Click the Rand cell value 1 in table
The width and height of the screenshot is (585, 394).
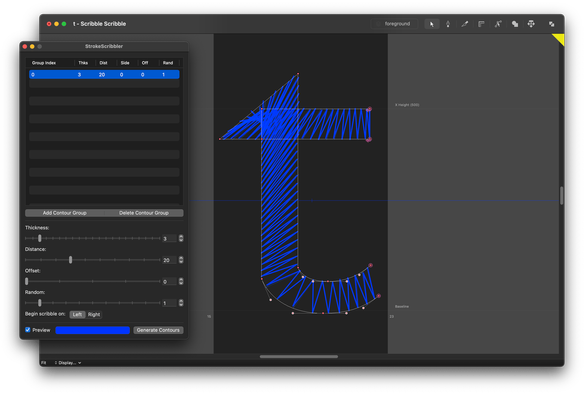pos(163,75)
